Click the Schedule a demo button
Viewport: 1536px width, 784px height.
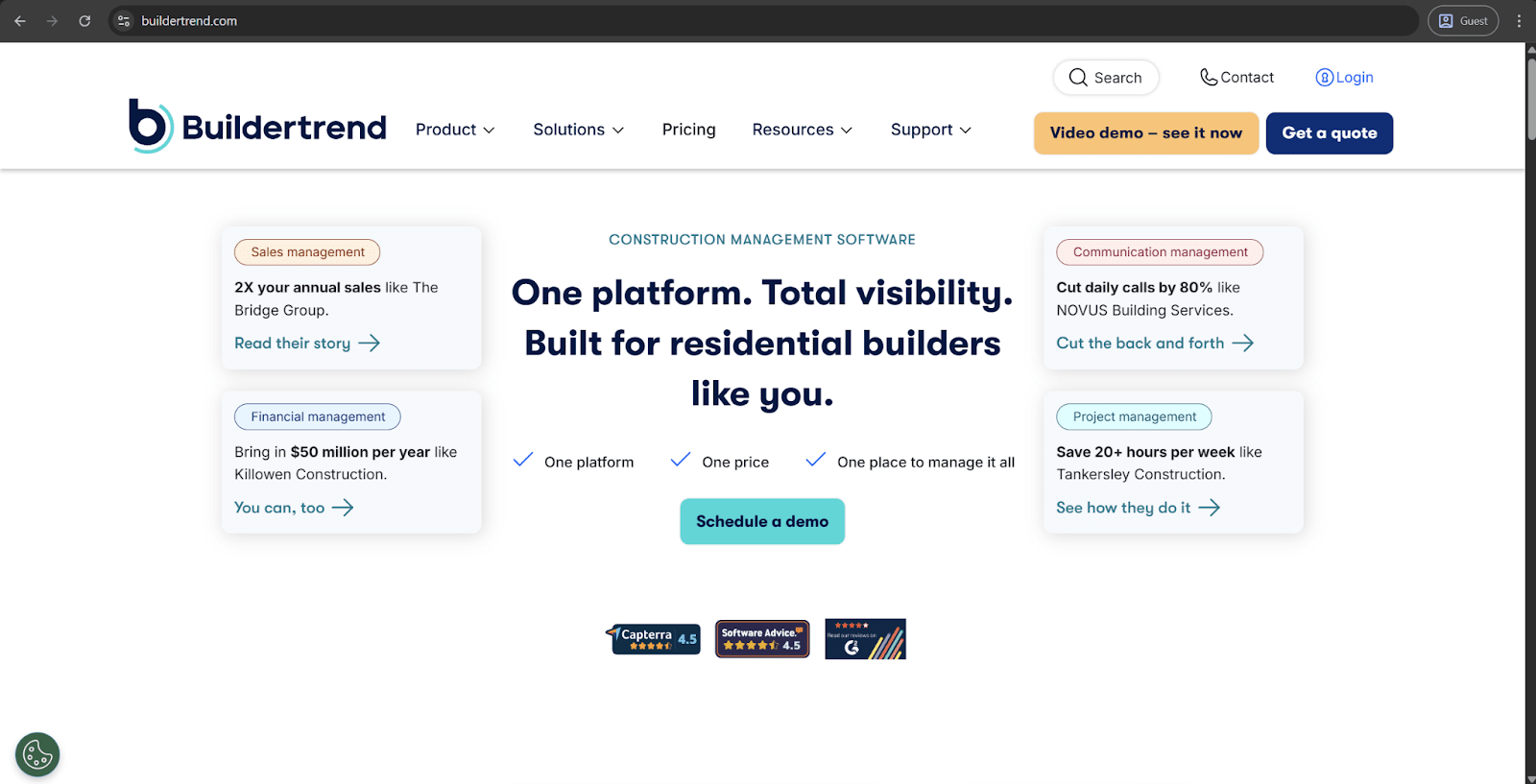[x=762, y=521]
